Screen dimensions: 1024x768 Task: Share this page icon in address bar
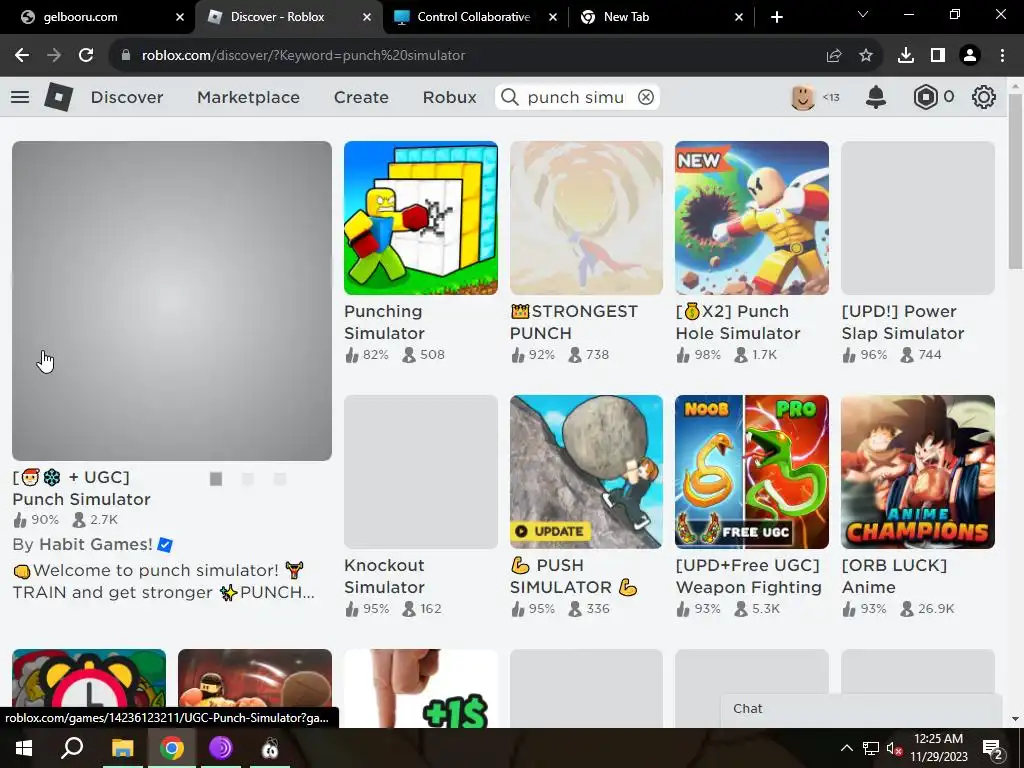coord(834,56)
